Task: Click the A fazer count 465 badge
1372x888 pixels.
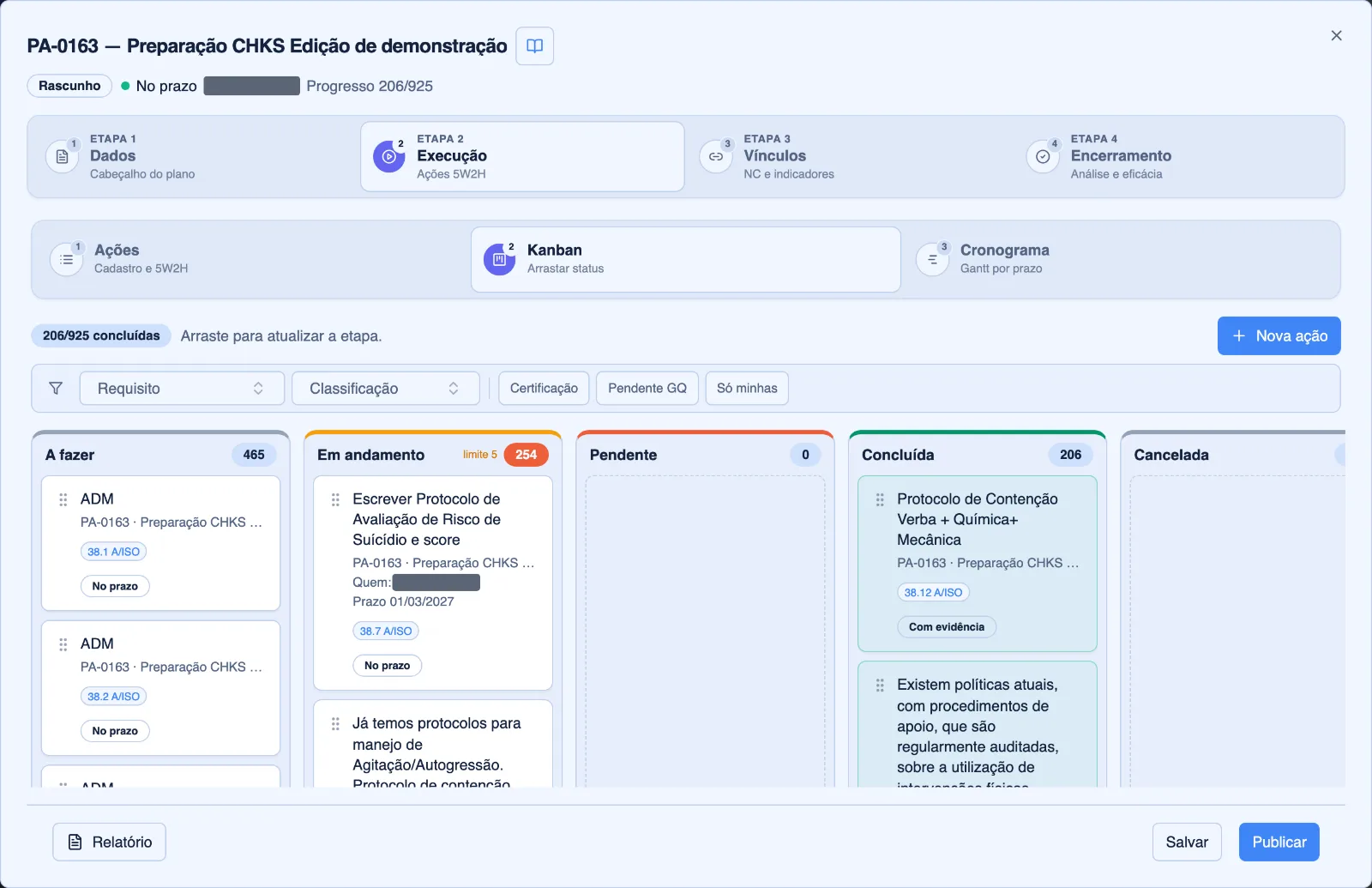Action: point(254,455)
